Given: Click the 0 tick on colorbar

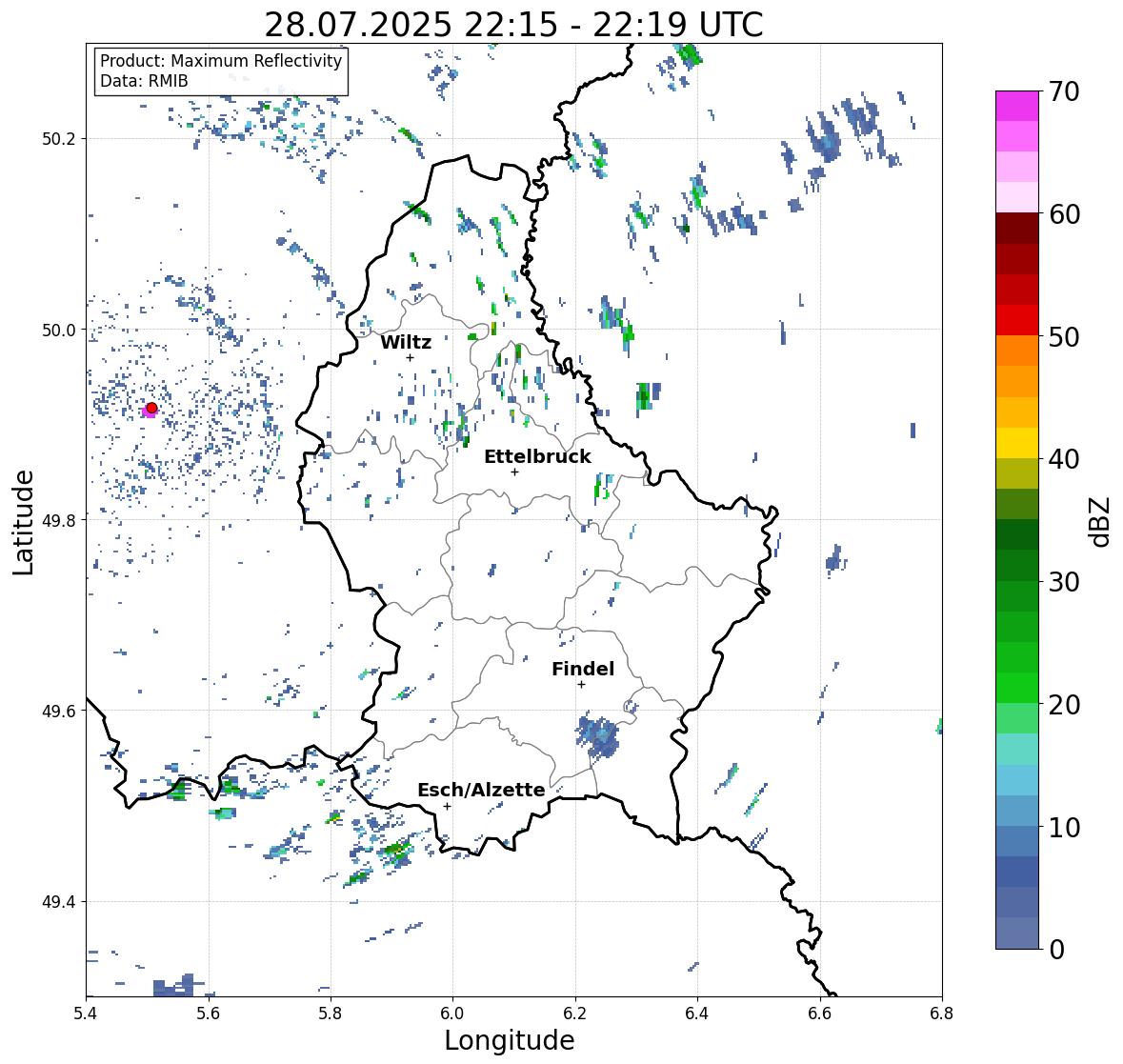Looking at the screenshot, I should pos(1056,950).
